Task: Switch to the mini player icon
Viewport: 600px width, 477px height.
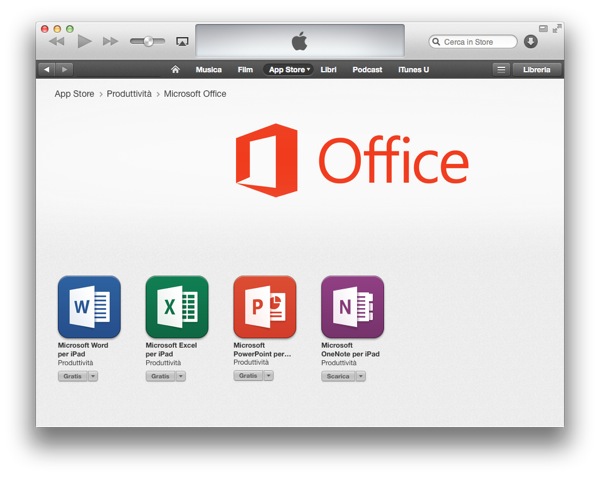Action: pyautogui.click(x=543, y=28)
